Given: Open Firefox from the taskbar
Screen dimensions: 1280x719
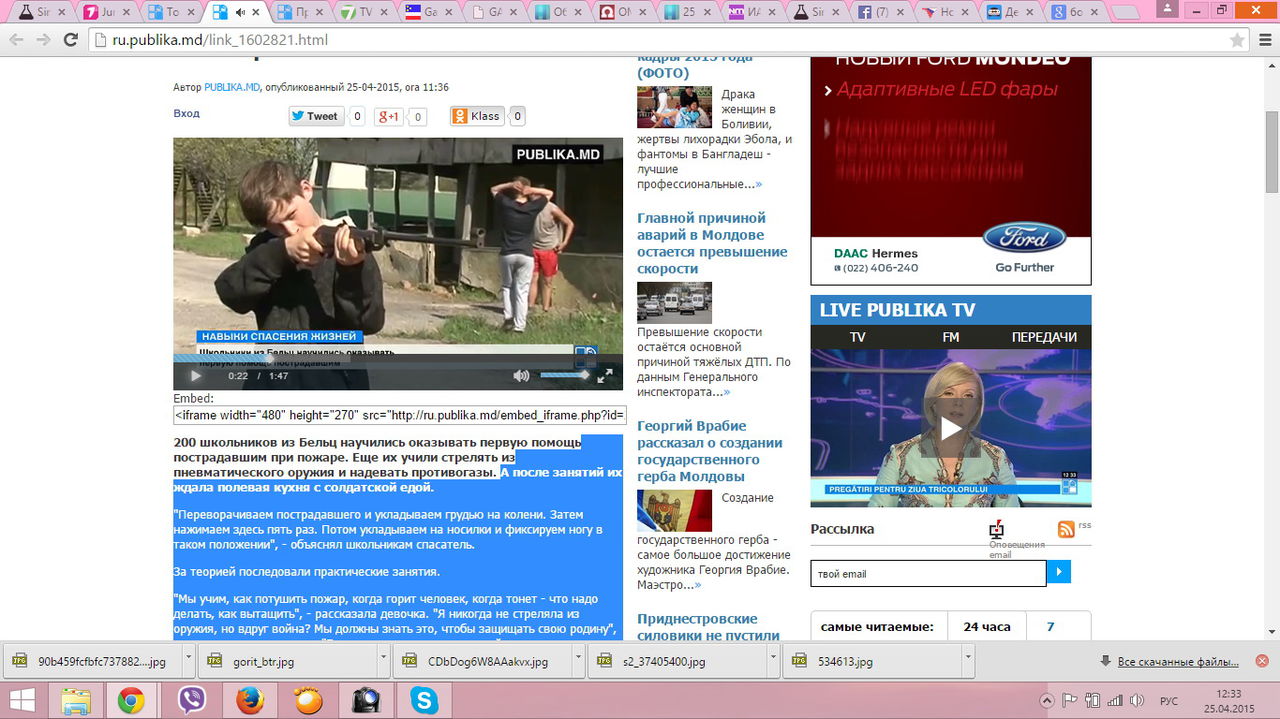Looking at the screenshot, I should tap(250, 700).
